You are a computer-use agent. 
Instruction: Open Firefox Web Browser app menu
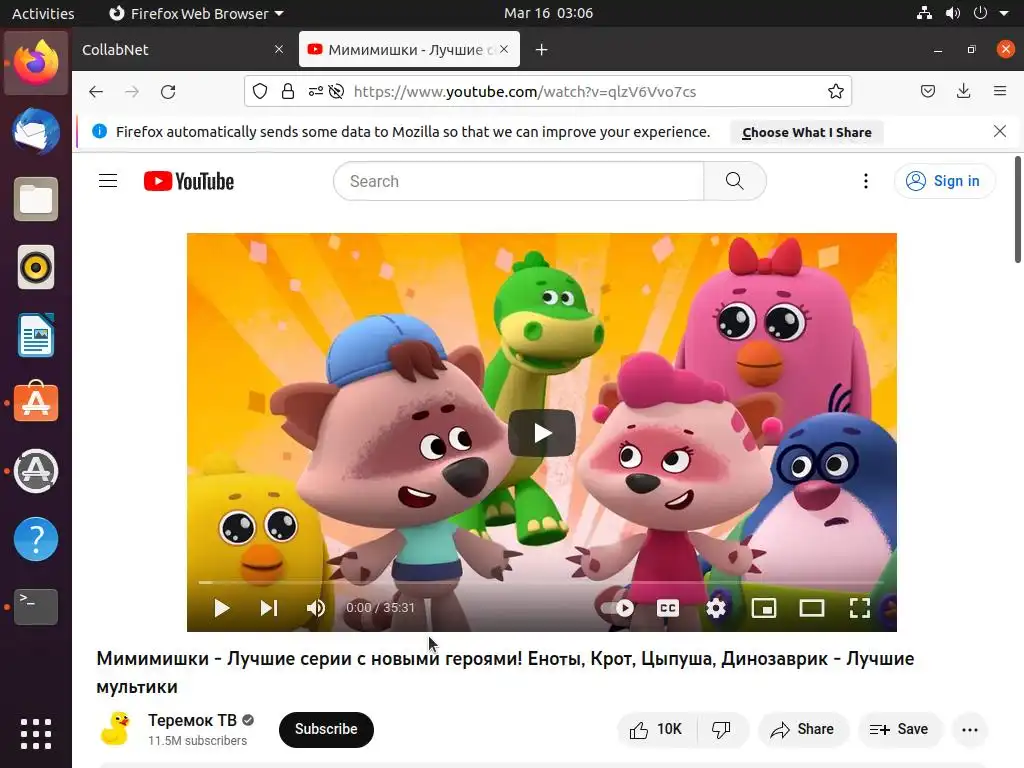click(196, 13)
